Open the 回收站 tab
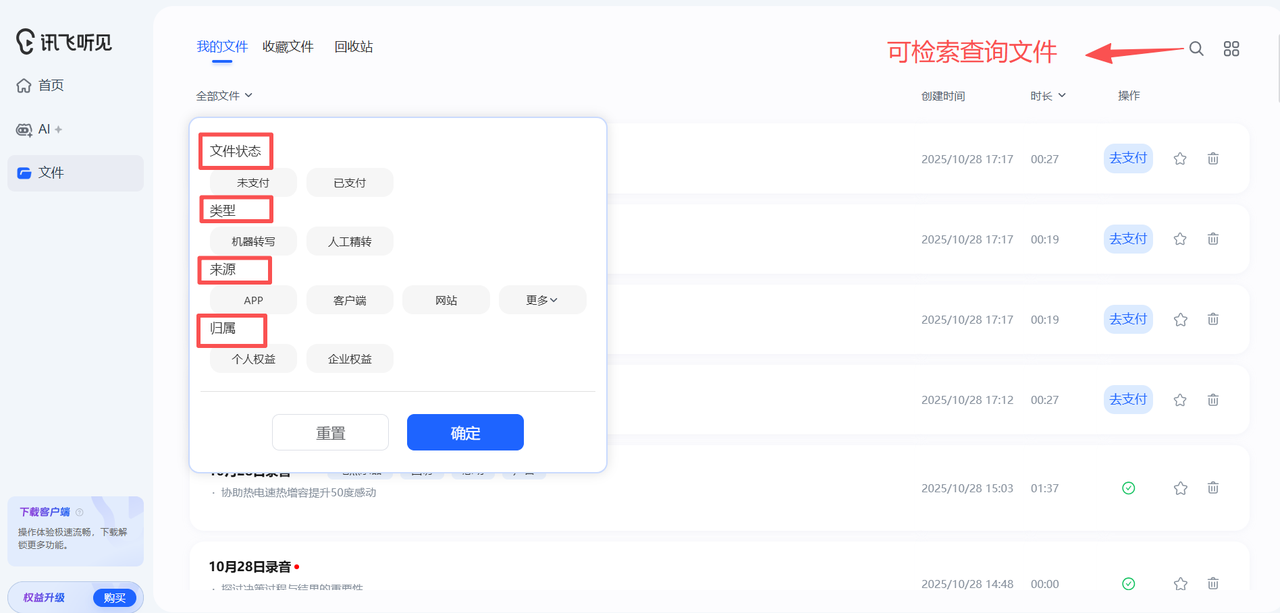This screenshot has height=613, width=1280. coord(353,47)
